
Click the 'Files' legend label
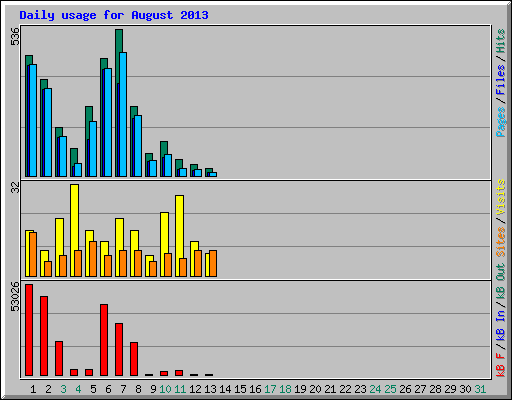500,80
